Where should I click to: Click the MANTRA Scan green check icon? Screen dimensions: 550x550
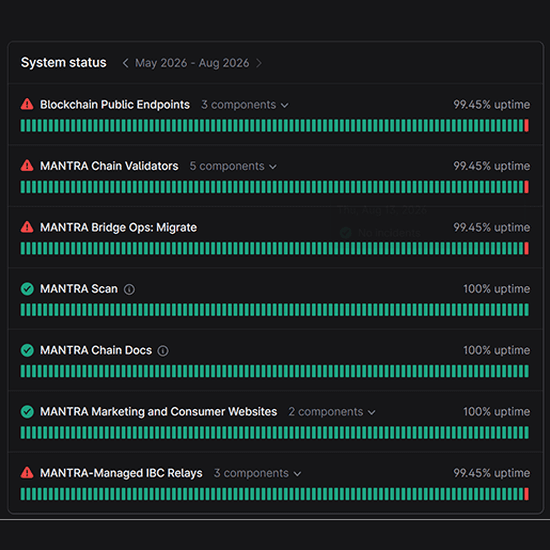[27, 289]
